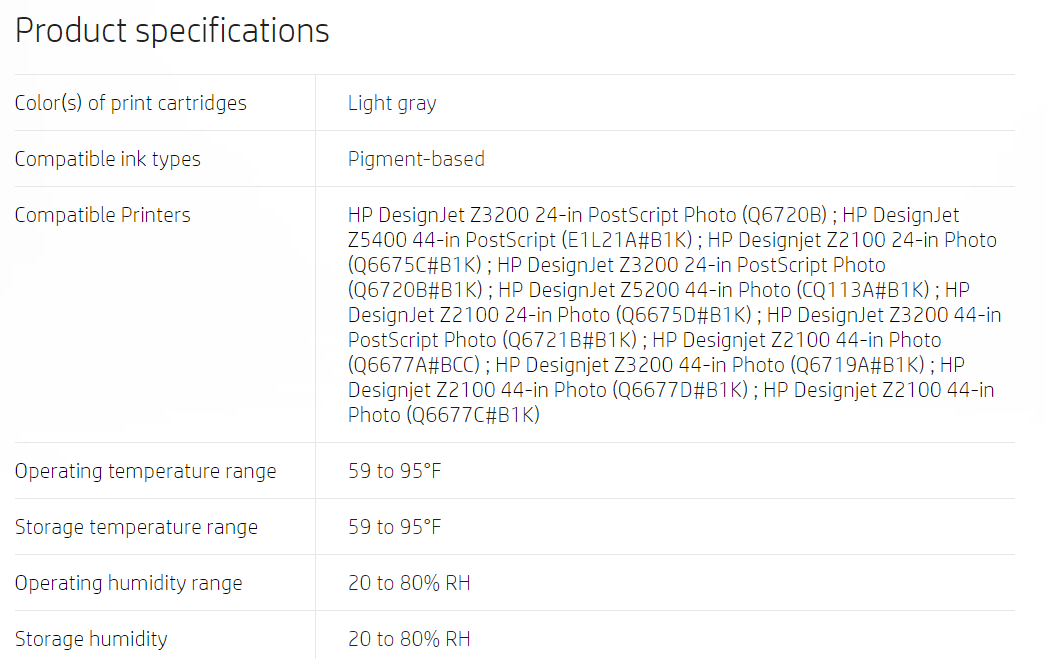Click '20 to 80% RH' in Storage humidity row
Viewport: 1046px width, 659px height.
(409, 640)
